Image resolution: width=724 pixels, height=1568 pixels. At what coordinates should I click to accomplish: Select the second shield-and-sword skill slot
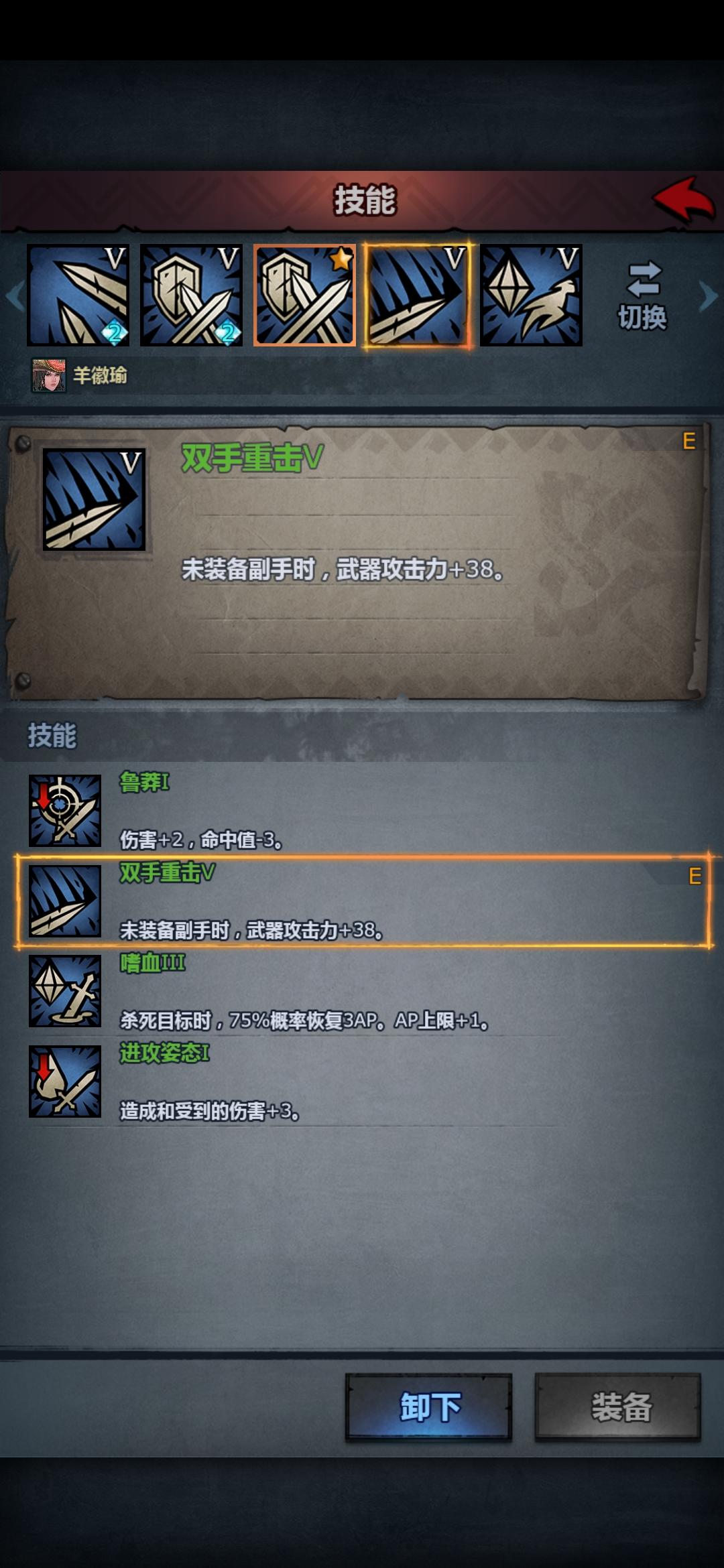tap(192, 296)
